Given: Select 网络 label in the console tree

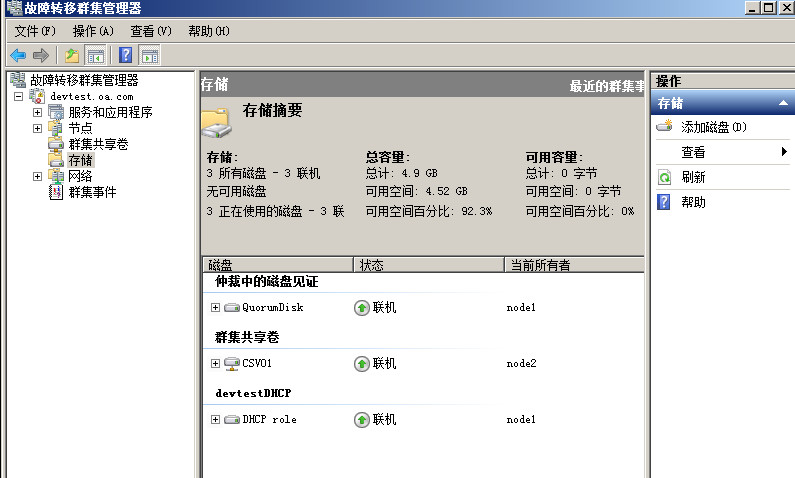Looking at the screenshot, I should point(80,176).
